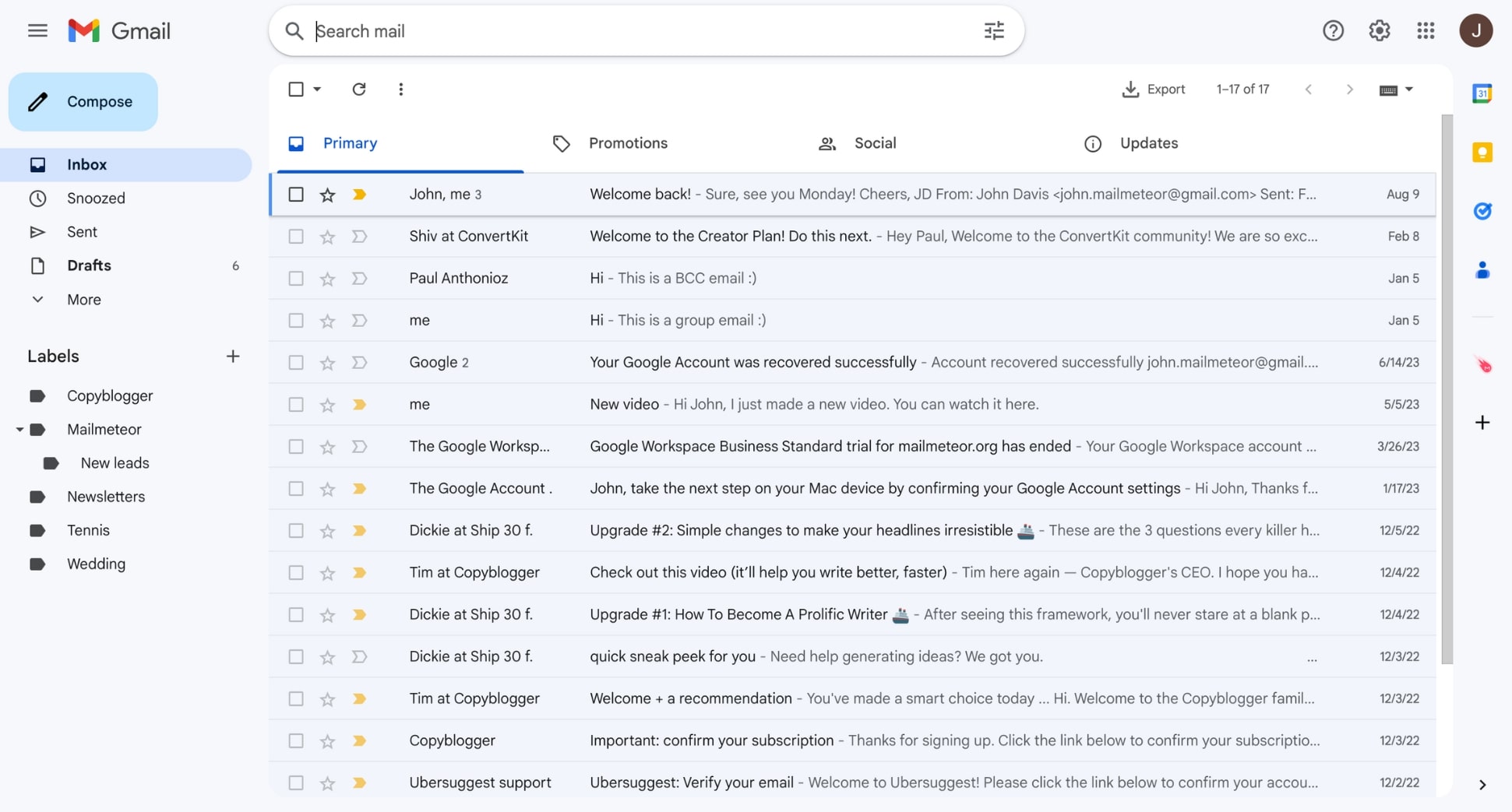Open the J account avatar
The height and width of the screenshot is (812, 1512).
click(x=1475, y=30)
